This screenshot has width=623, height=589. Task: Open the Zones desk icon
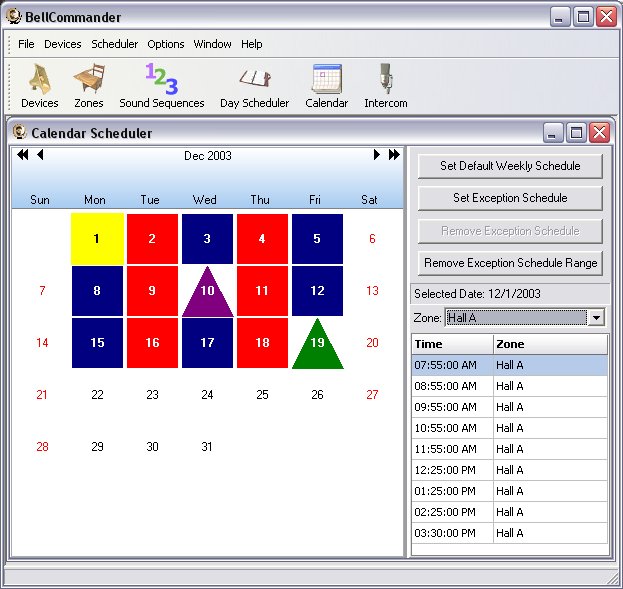(x=89, y=85)
